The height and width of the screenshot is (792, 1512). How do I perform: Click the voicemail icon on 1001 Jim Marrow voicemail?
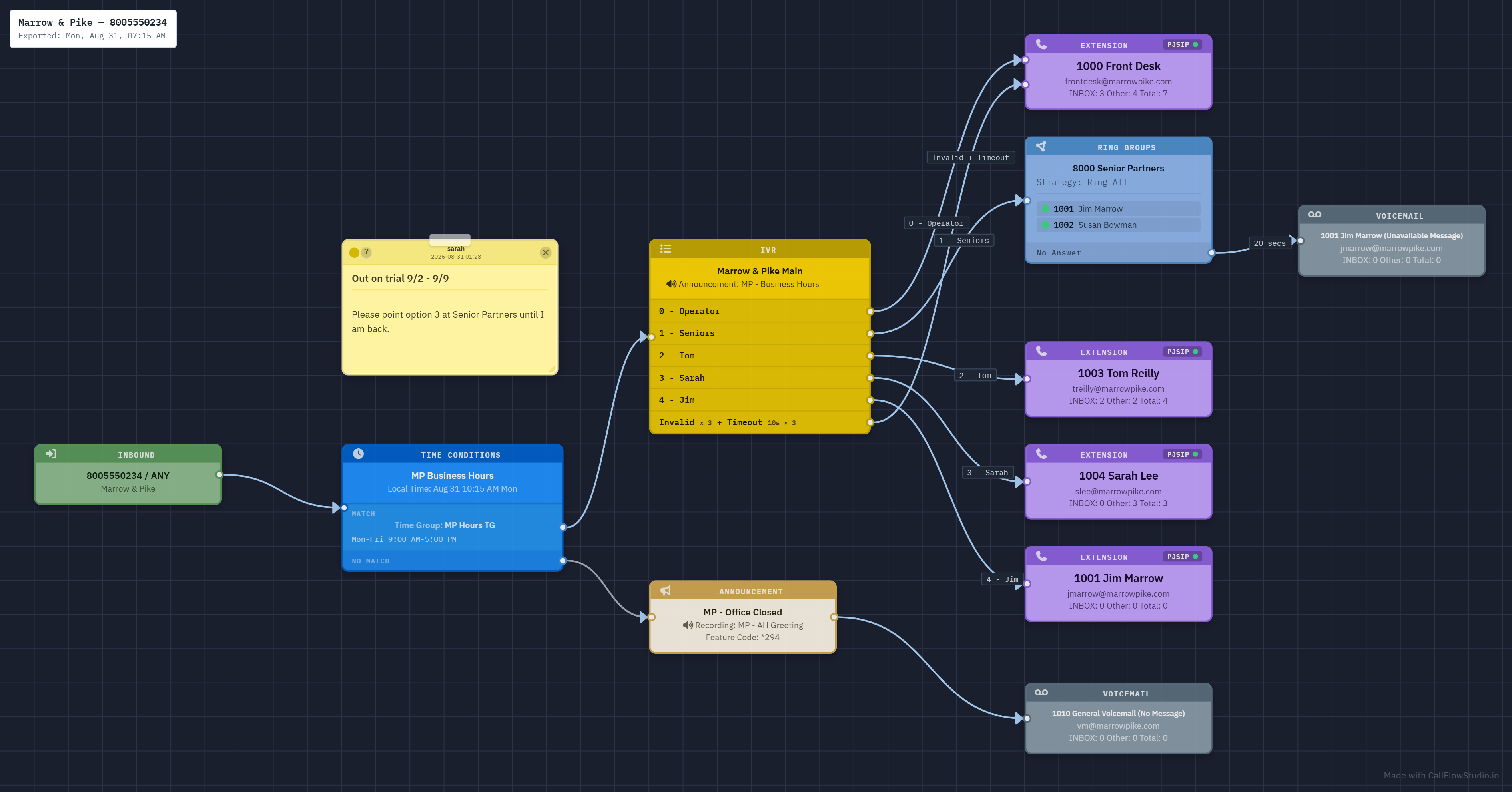click(1315, 215)
